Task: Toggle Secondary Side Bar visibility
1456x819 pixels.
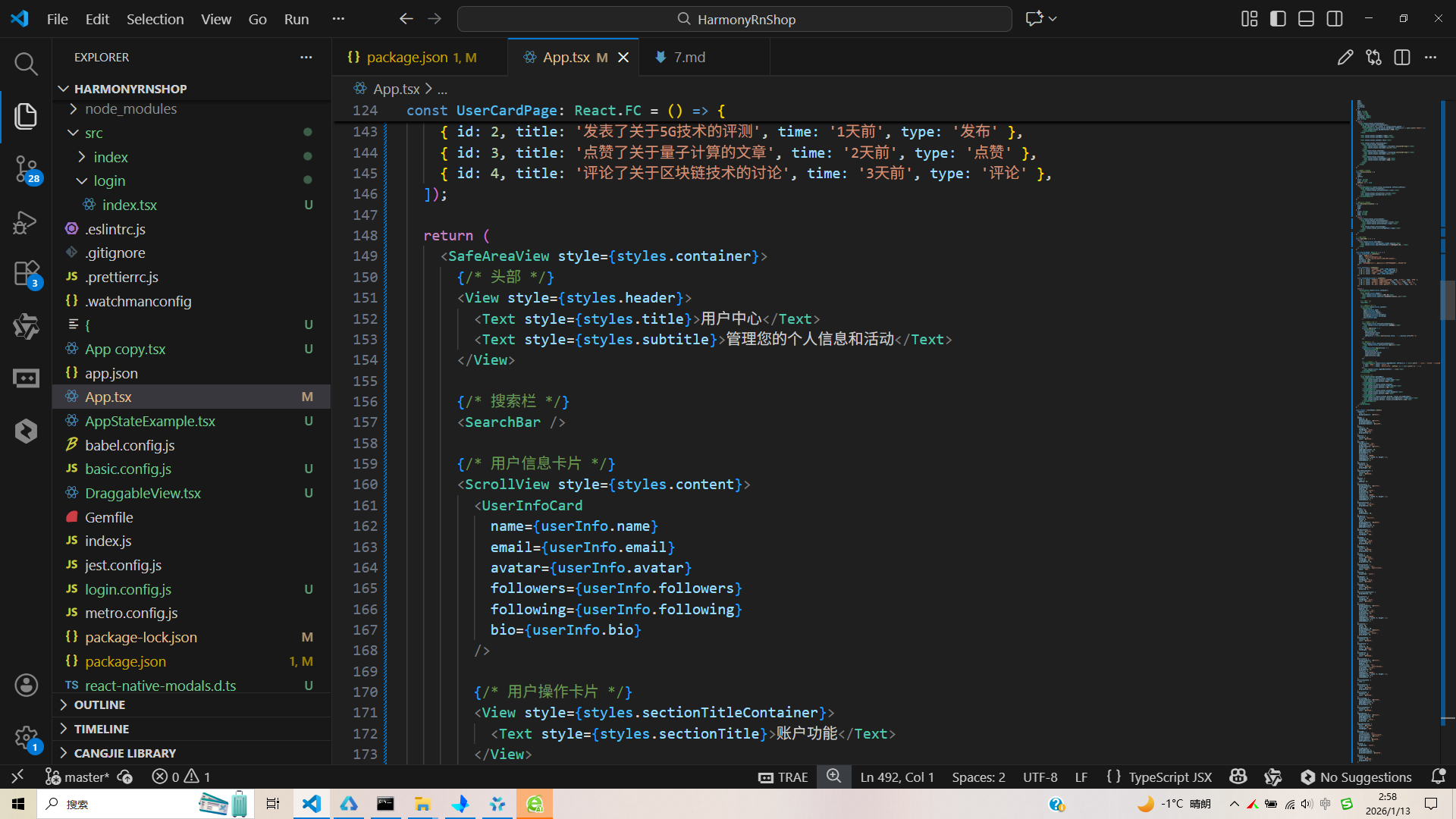Action: [1335, 19]
